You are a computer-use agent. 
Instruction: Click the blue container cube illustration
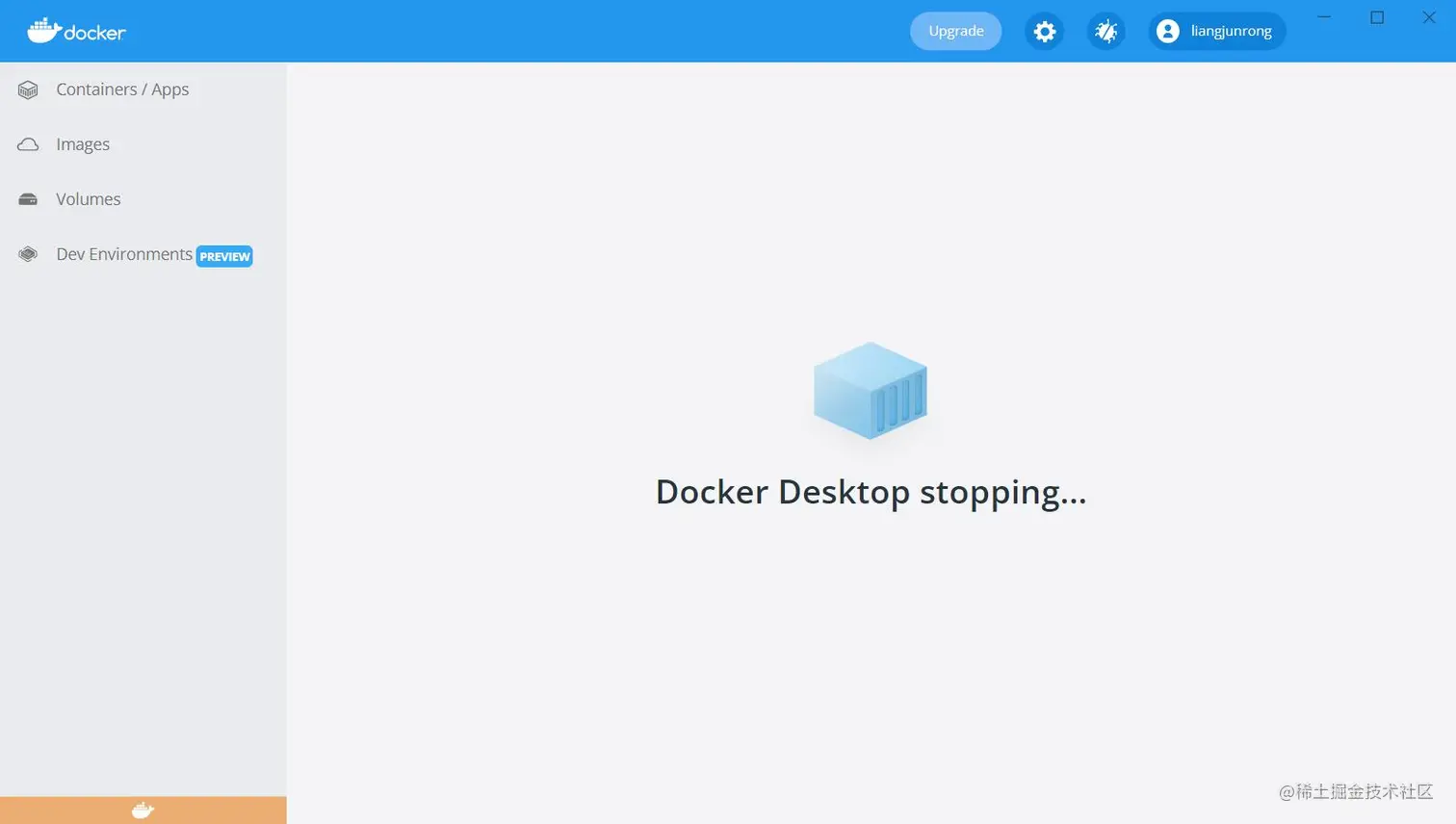point(870,391)
